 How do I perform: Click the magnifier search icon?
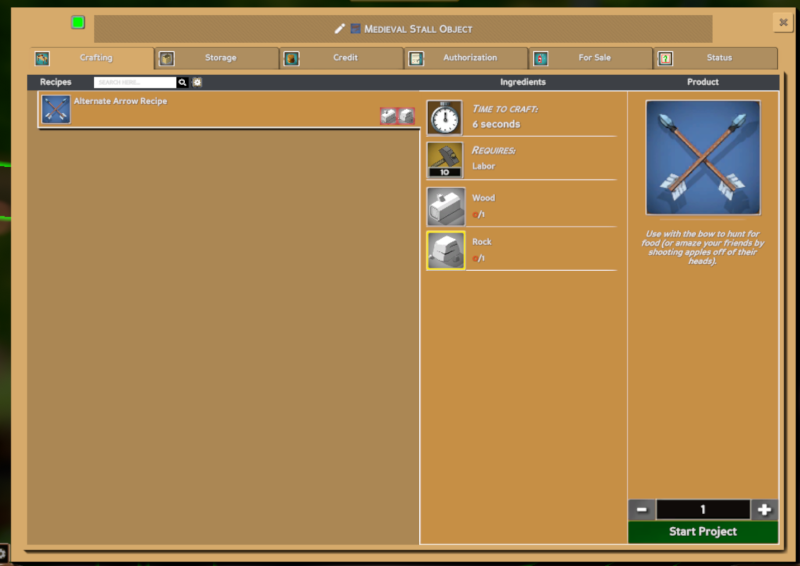[x=182, y=82]
